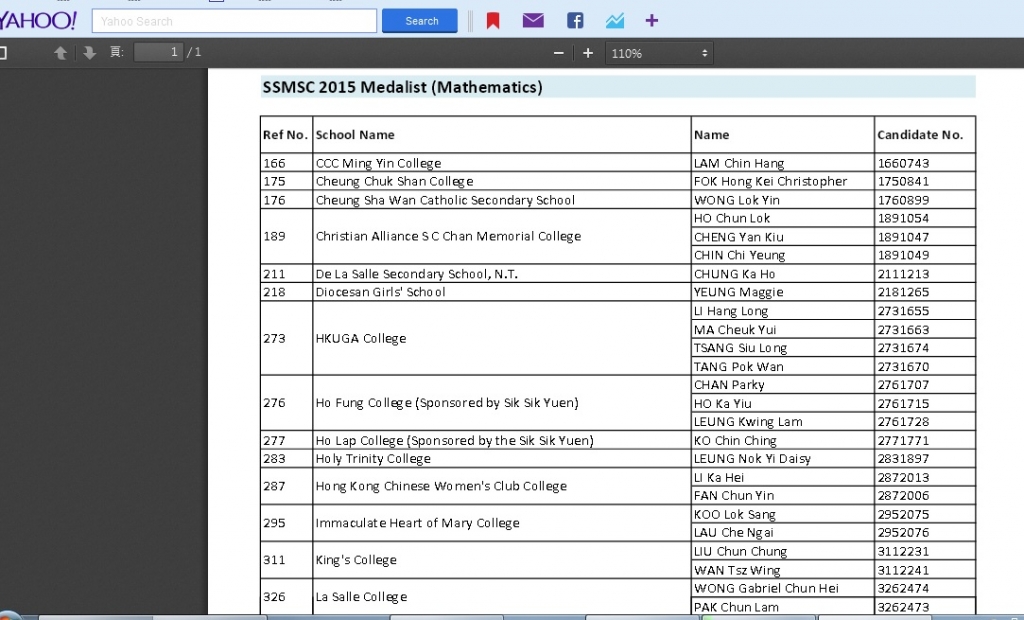This screenshot has height=620, width=1024.
Task: Focus the Yahoo Search text box
Action: [234, 21]
